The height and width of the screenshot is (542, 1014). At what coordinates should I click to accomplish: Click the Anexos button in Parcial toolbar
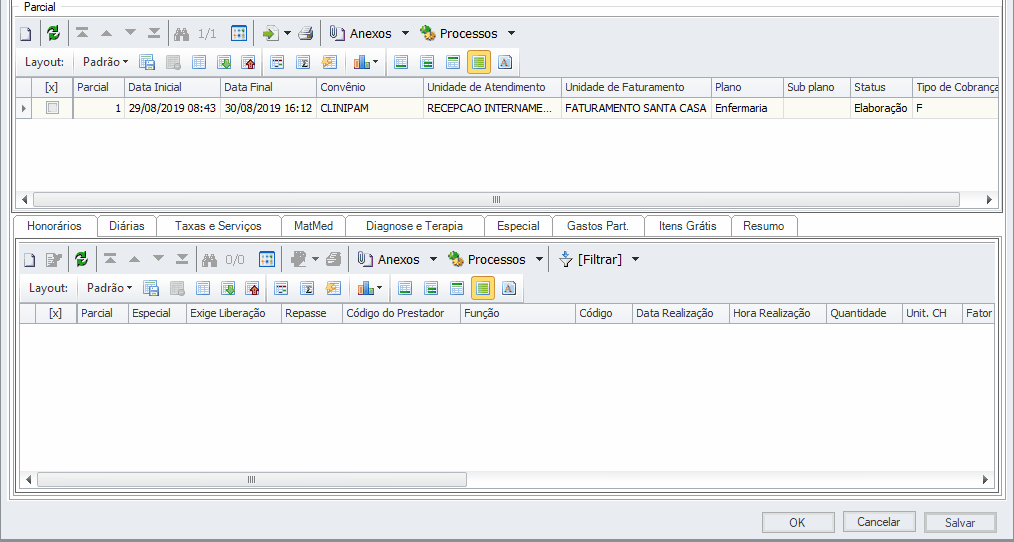361,34
